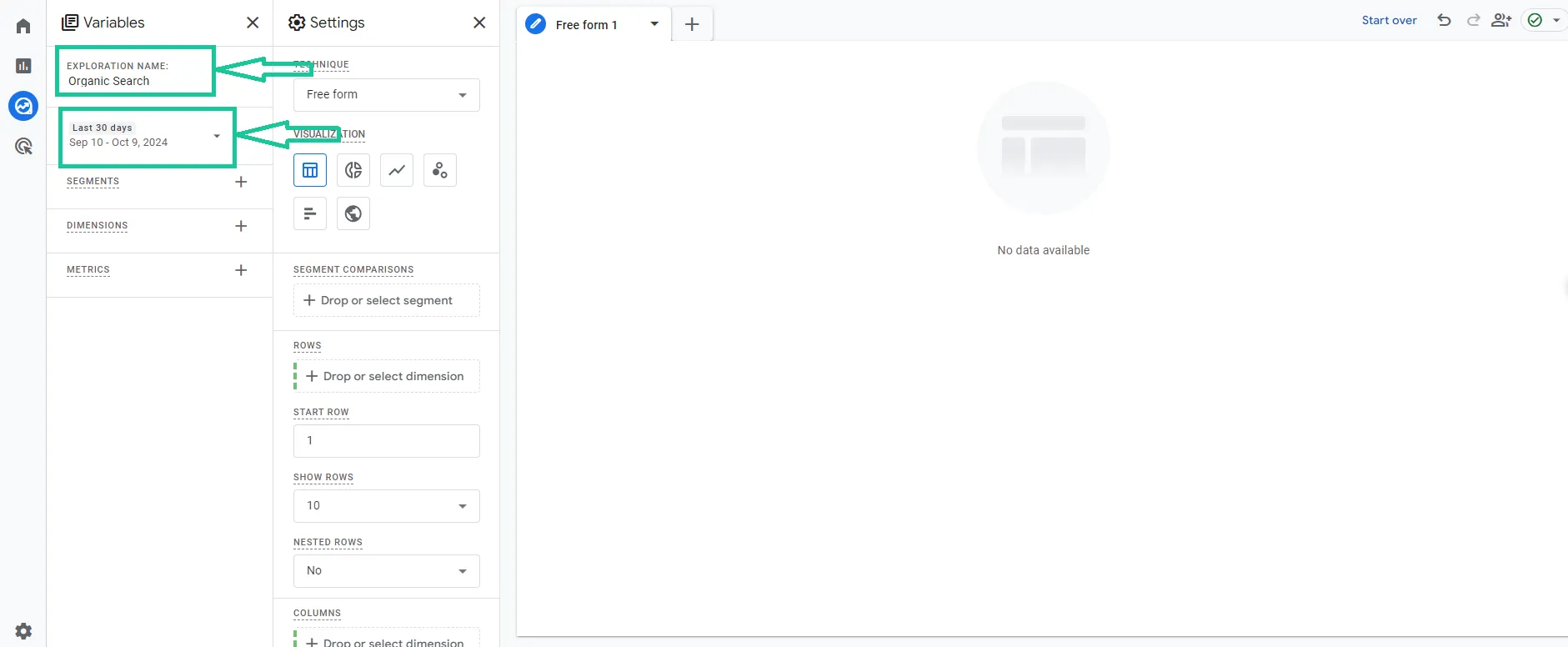The image size is (1568, 647).
Task: Click the Columns label
Action: [317, 614]
